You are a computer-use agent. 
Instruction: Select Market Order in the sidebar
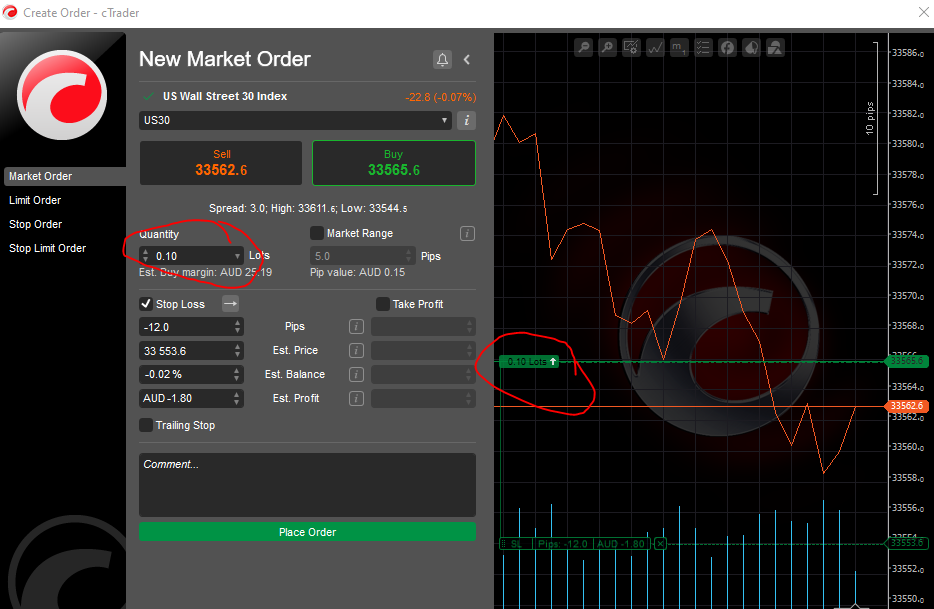65,176
